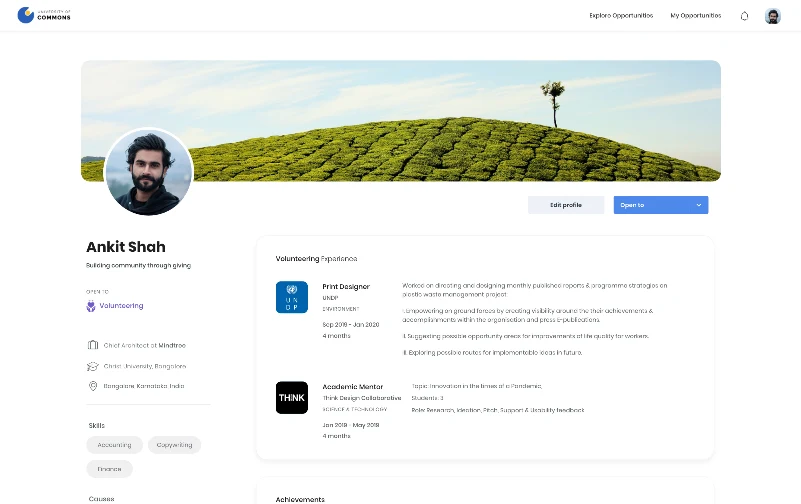The height and width of the screenshot is (504, 801).
Task: Click the Ankit Shah name heading
Action: (x=126, y=247)
